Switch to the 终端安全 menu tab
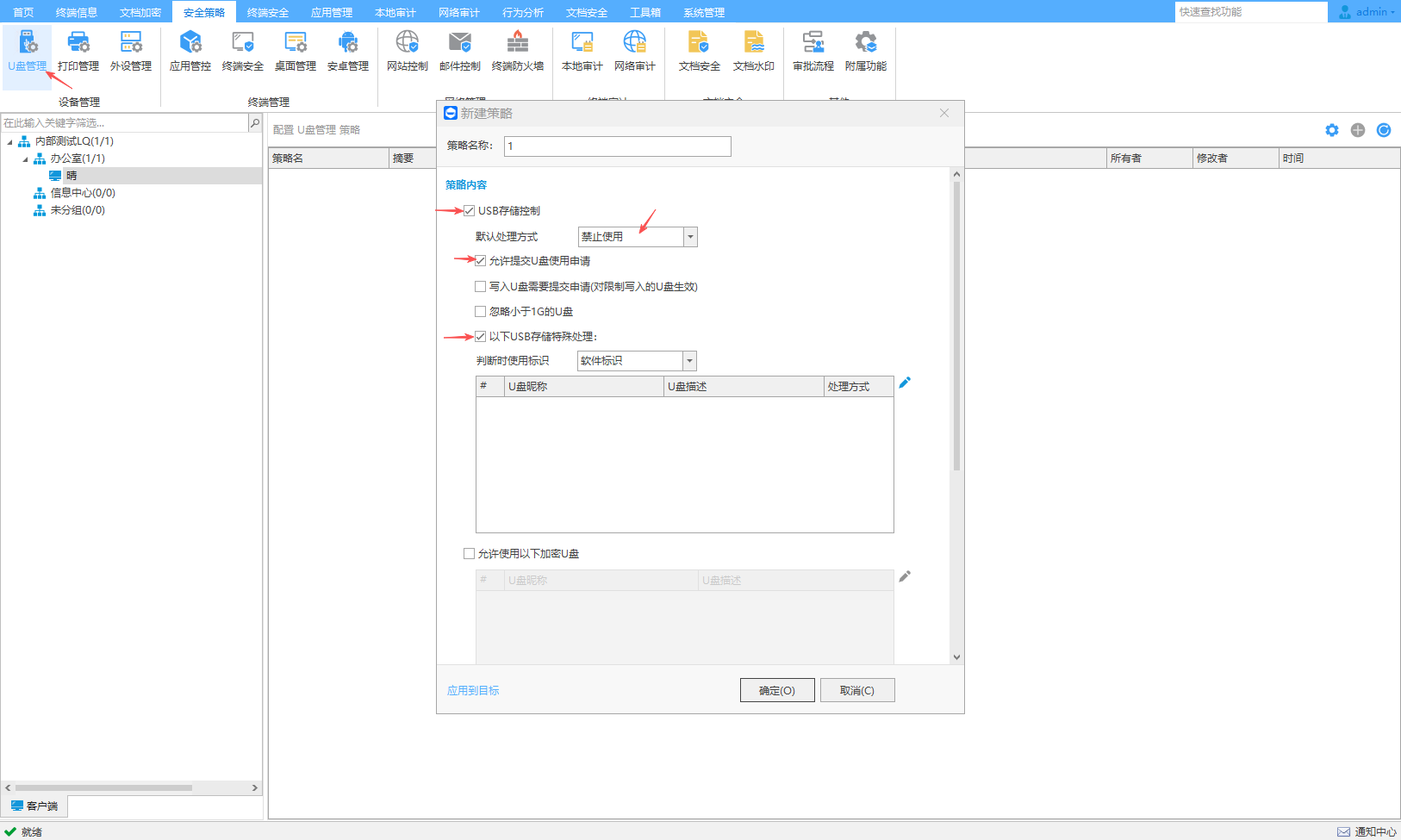 click(x=267, y=12)
